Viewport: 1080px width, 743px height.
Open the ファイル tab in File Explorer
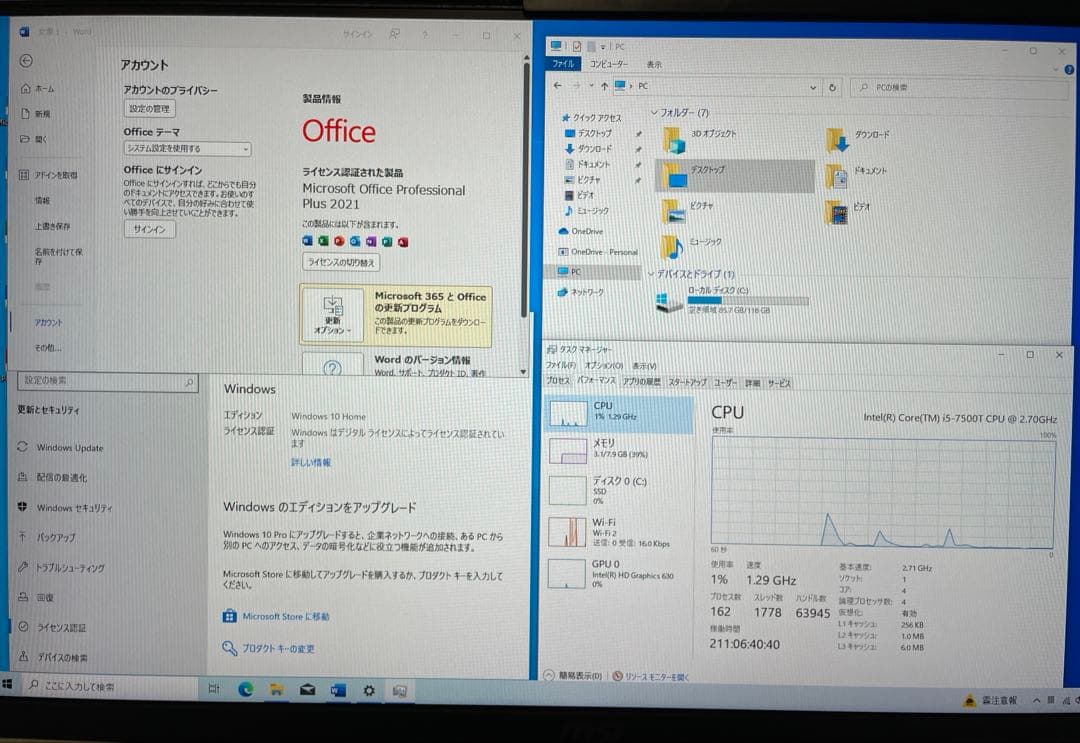tap(563, 64)
